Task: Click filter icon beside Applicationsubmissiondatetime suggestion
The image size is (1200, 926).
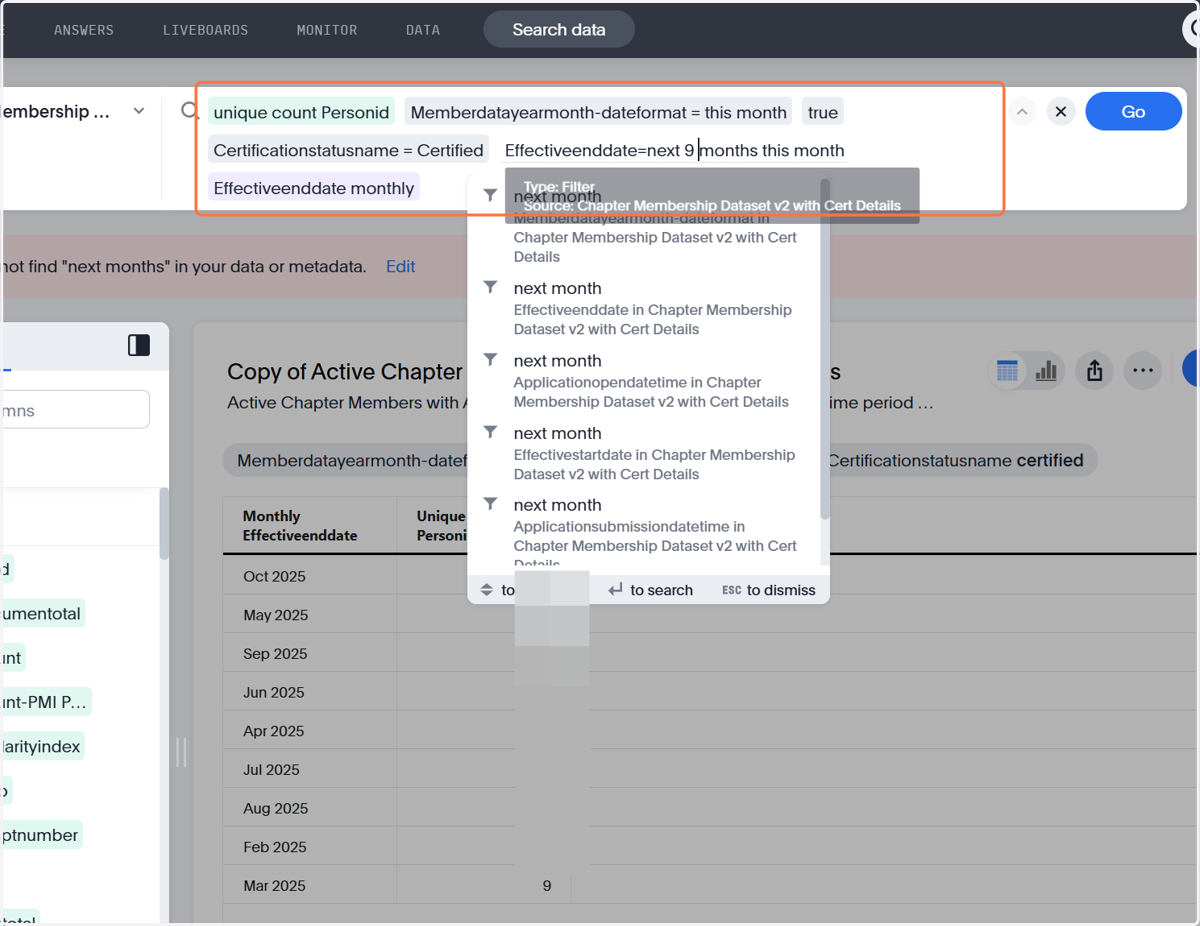Action: click(490, 504)
